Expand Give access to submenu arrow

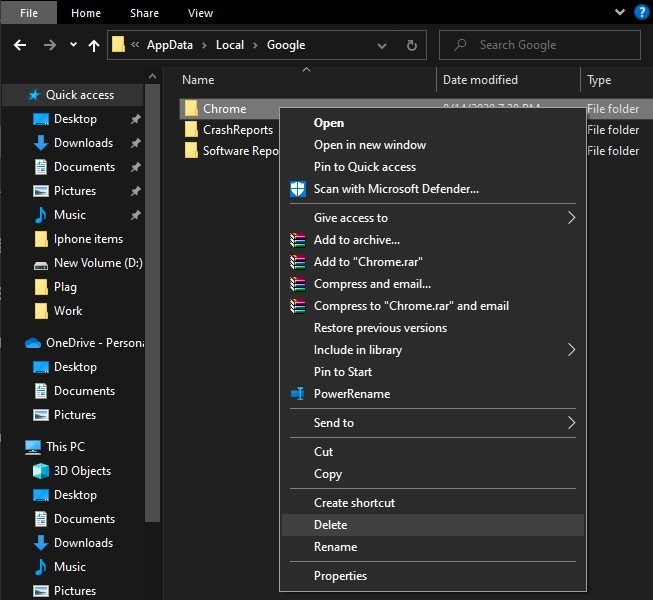coord(572,217)
